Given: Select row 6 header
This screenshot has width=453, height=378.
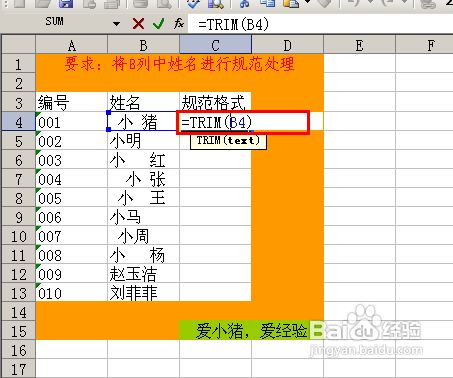Looking at the screenshot, I should [x=19, y=159].
